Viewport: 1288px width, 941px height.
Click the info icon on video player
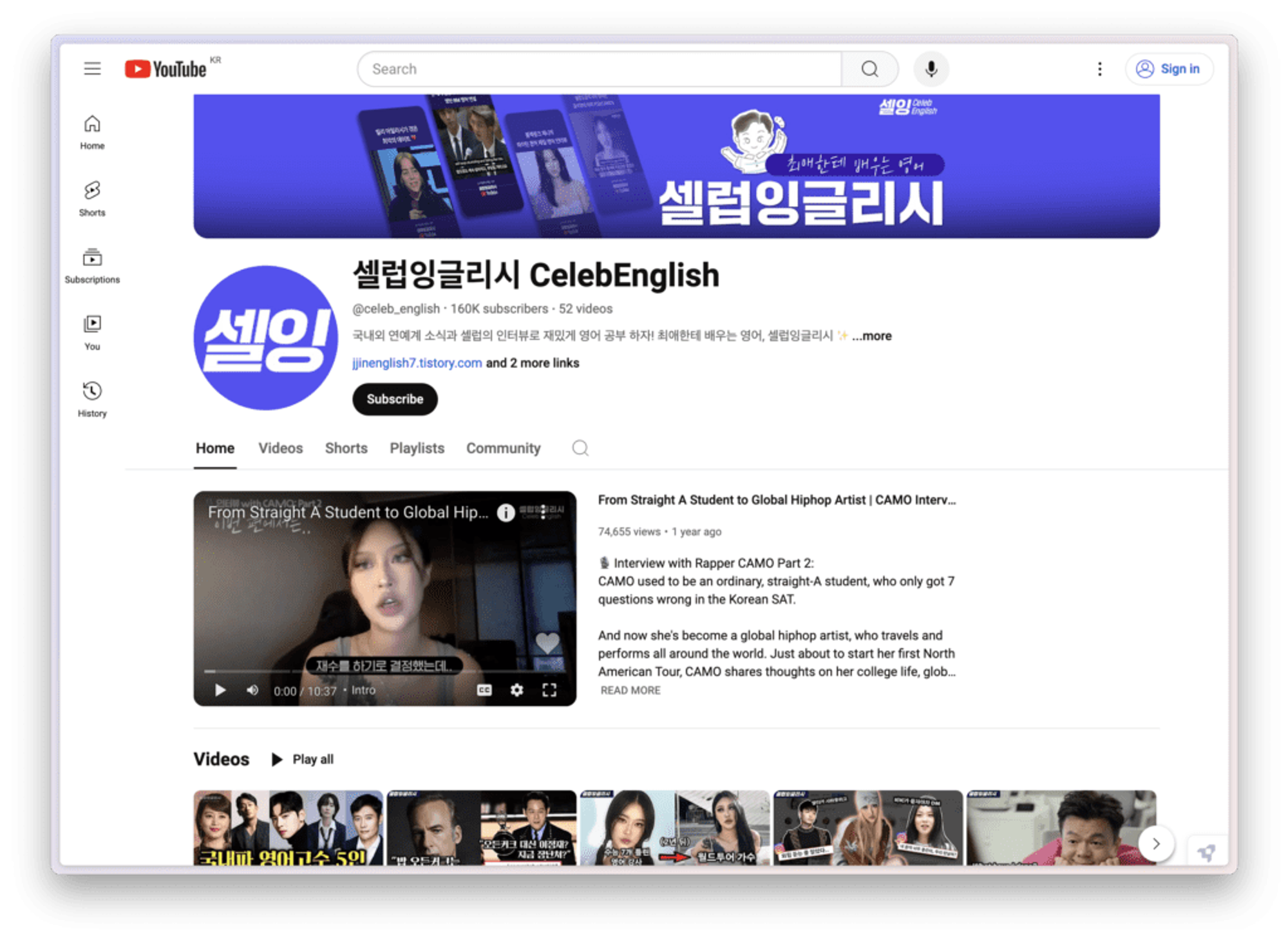point(506,513)
